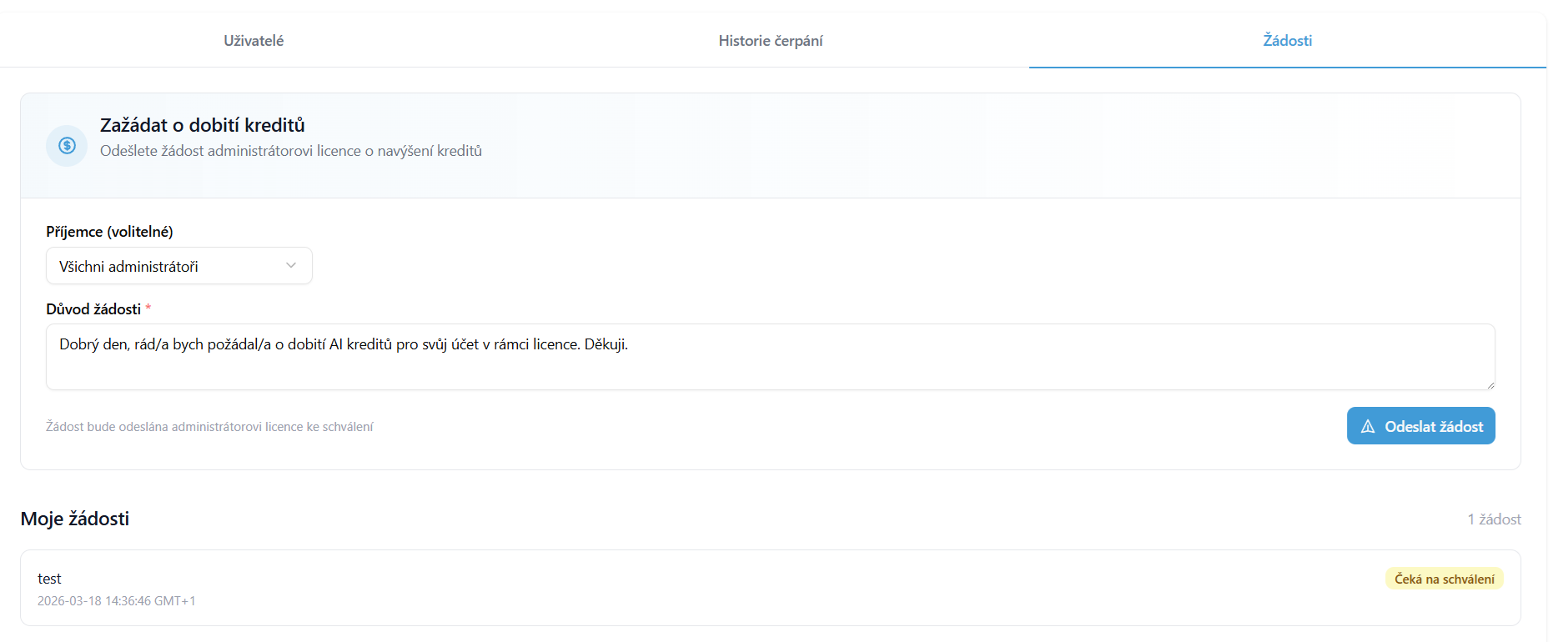Click the Příjemce (volitelné) label
Screen dimensions: 1568x642
109,232
